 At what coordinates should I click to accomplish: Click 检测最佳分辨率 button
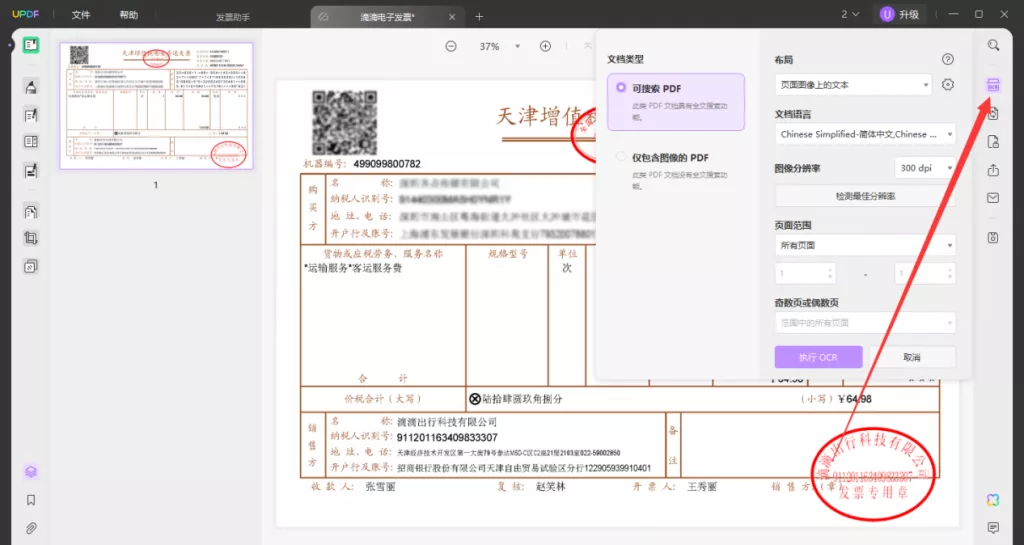click(x=865, y=196)
